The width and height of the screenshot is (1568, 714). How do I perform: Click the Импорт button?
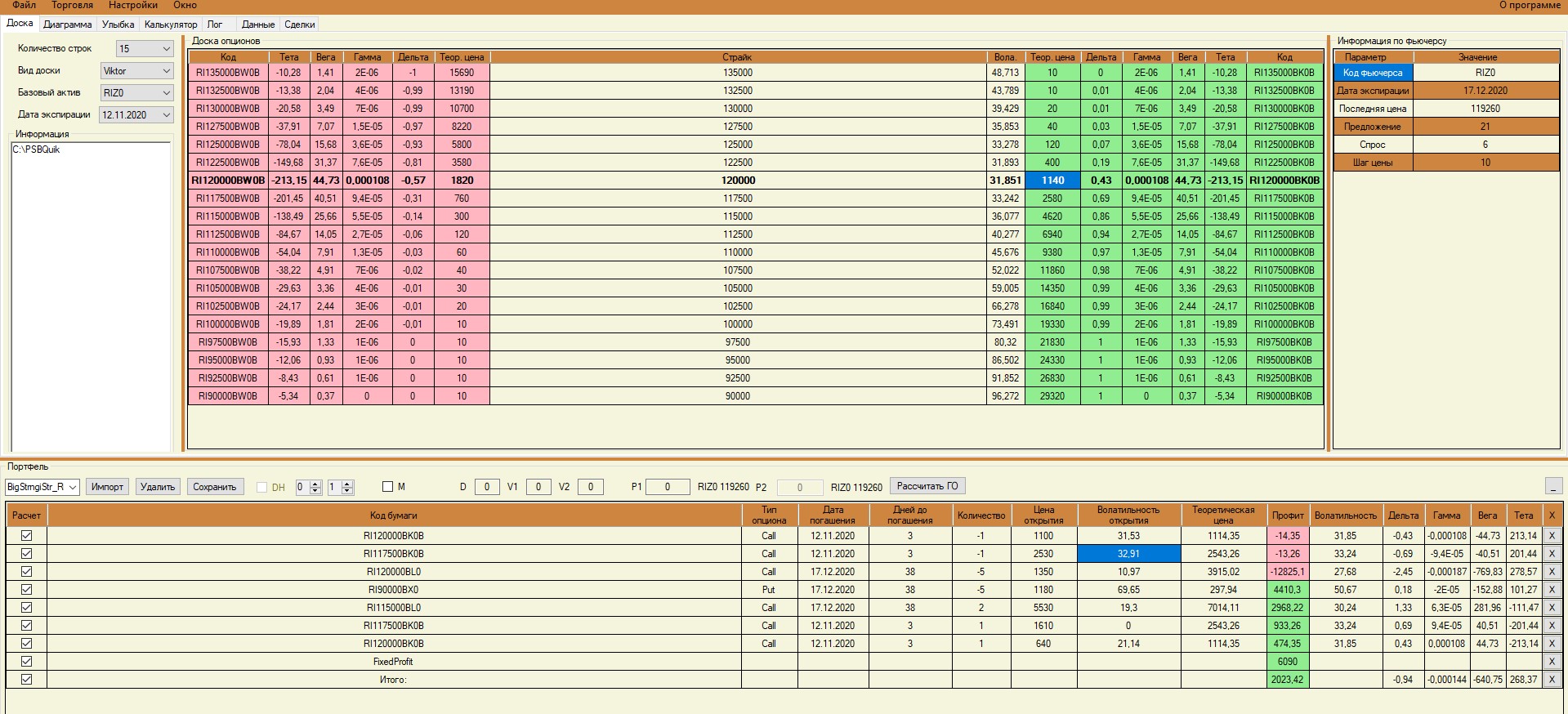click(x=107, y=487)
